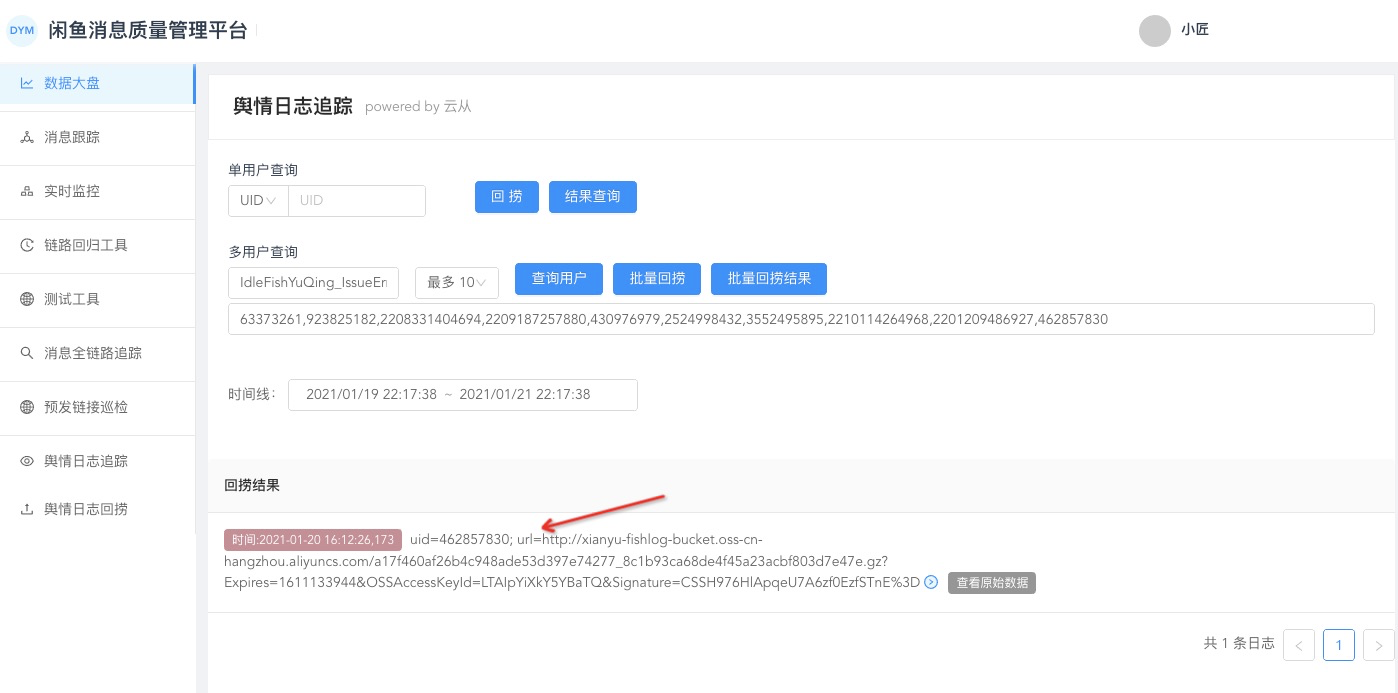Expand the UID type dropdown

[x=258, y=200]
